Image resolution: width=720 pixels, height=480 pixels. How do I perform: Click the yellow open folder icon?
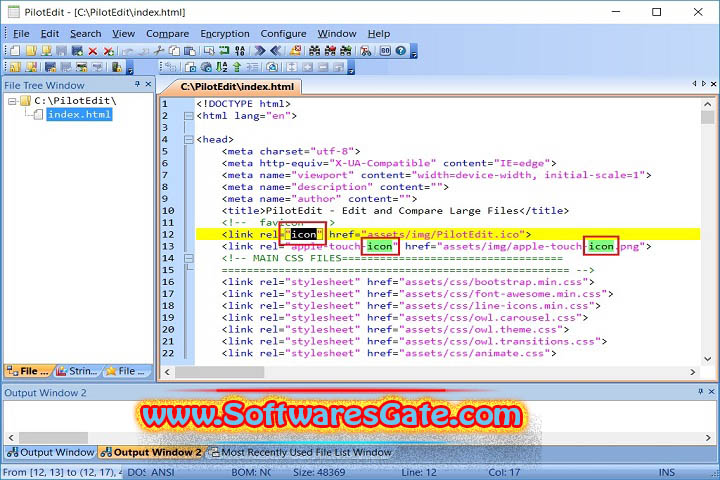pyautogui.click(x=30, y=51)
